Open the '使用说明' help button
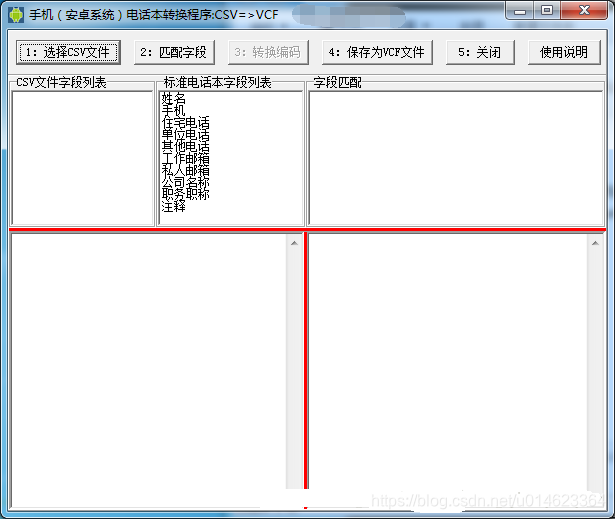 (564, 52)
